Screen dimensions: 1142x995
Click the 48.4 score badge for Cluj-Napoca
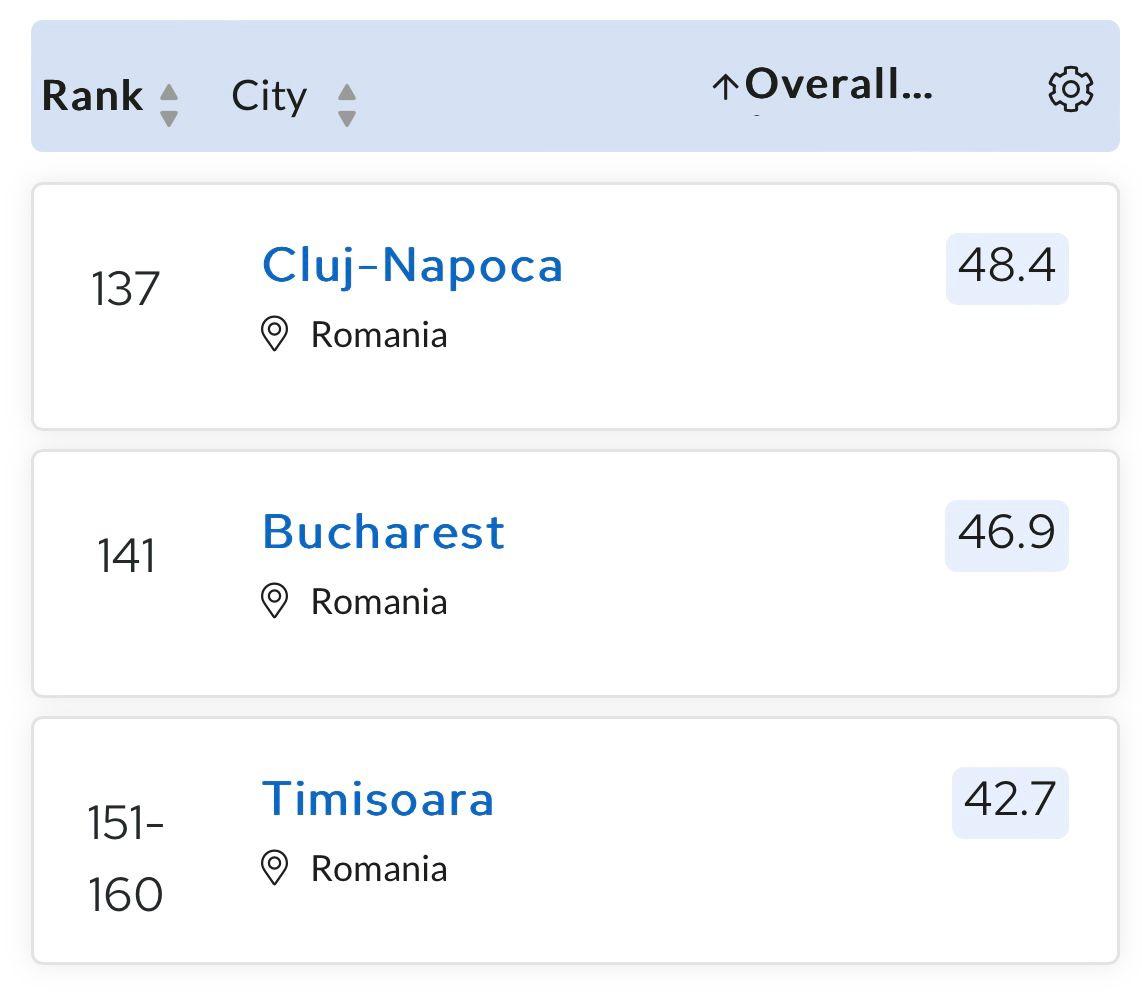(1006, 267)
